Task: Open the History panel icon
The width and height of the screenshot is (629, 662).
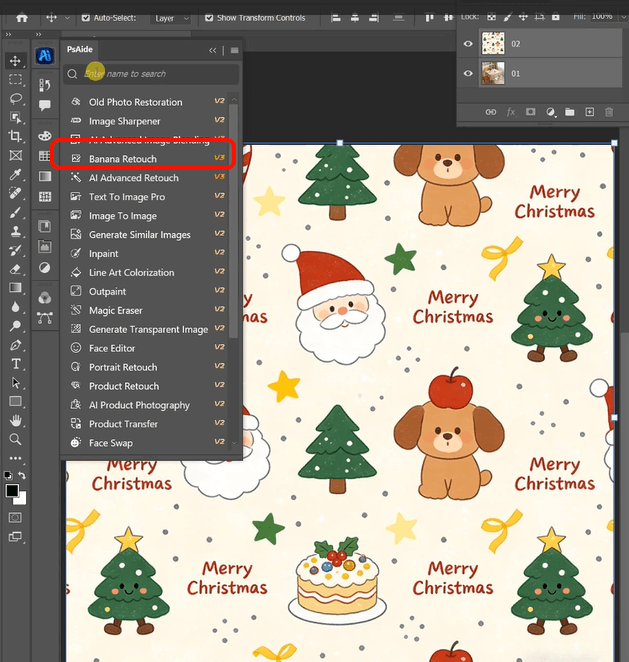Action: click(45, 85)
